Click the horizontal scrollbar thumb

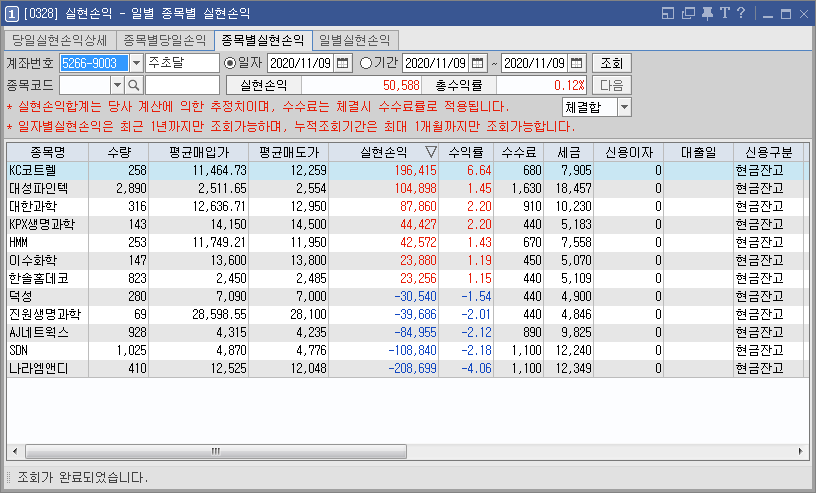(x=216, y=451)
